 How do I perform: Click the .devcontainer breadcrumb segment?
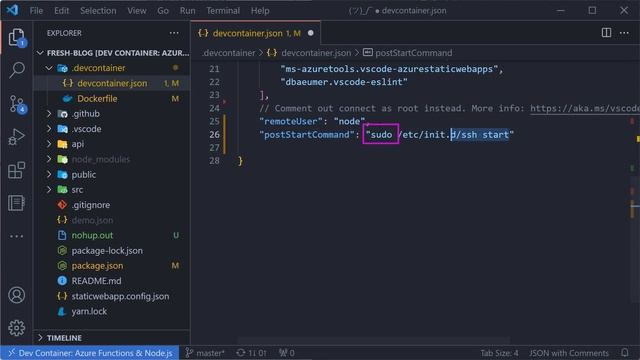229,53
